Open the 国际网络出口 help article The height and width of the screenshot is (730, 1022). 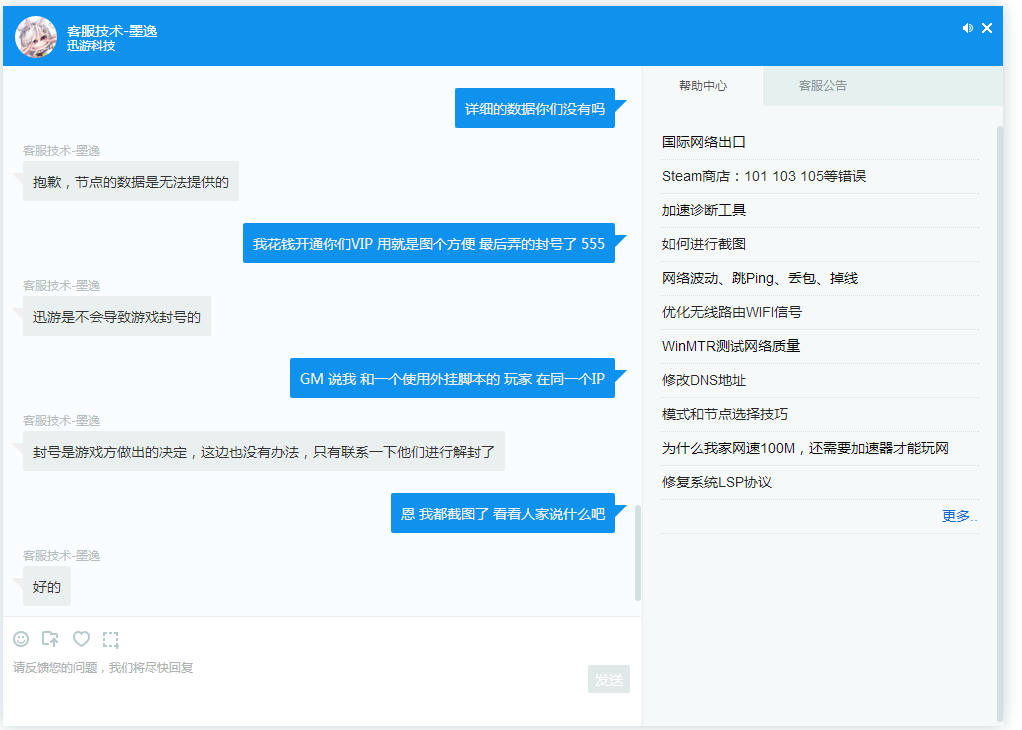click(704, 142)
